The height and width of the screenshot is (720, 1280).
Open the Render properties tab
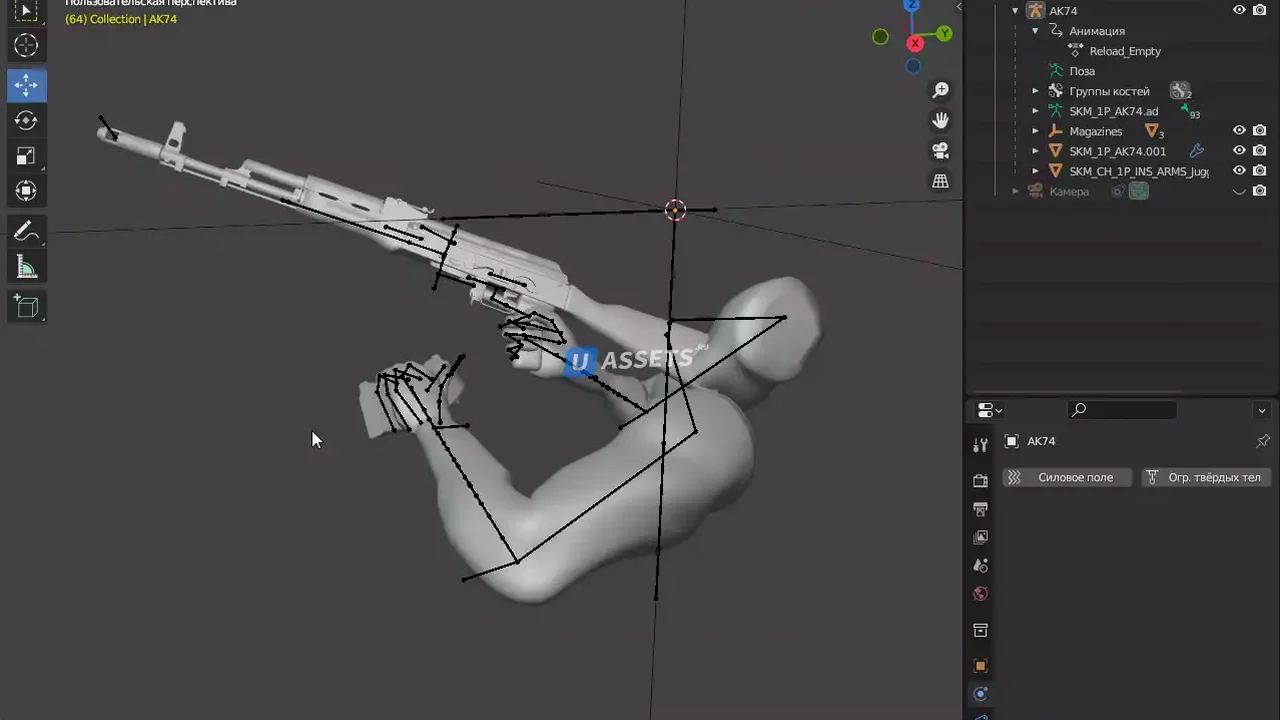point(980,481)
